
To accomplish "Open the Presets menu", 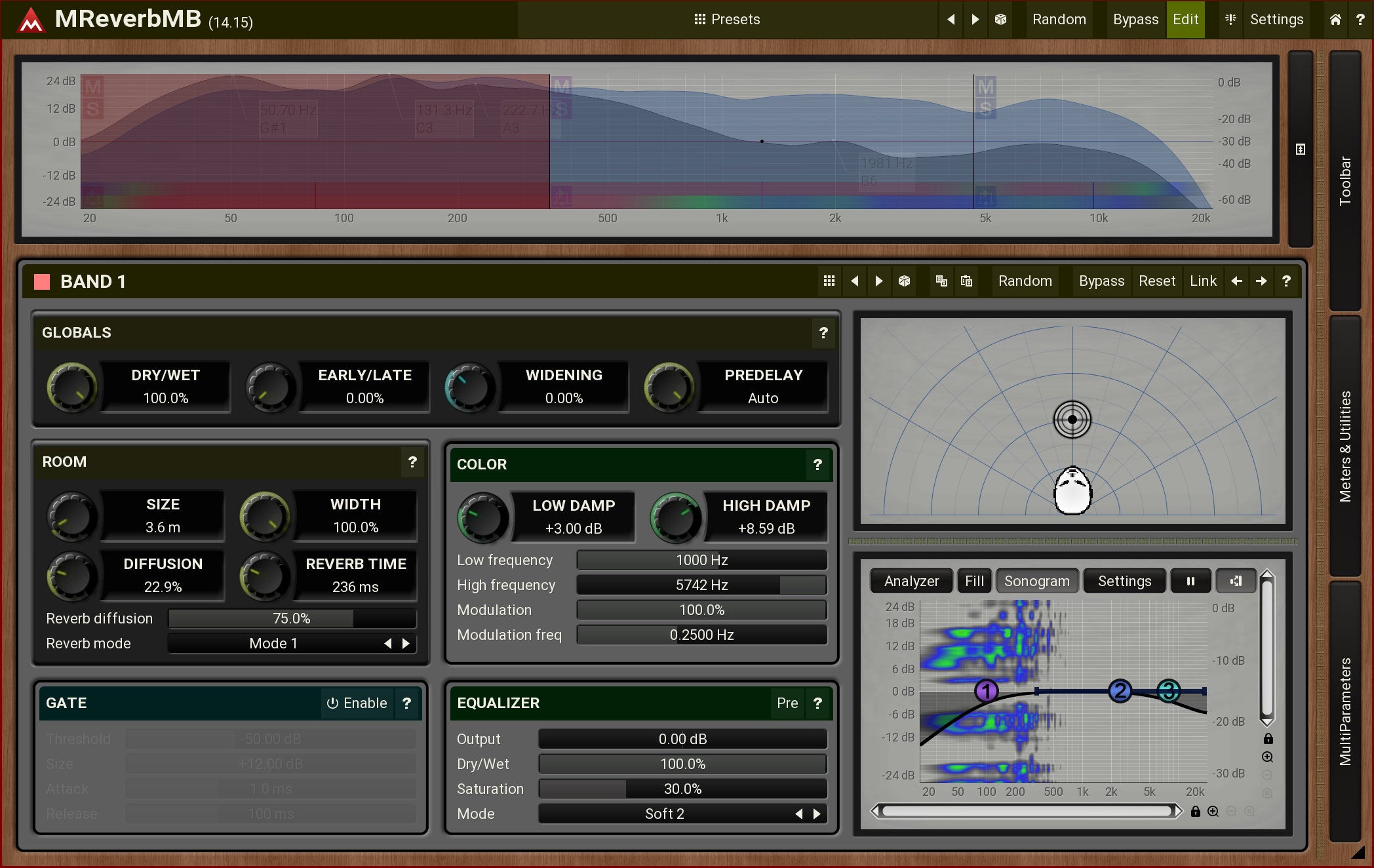I will pos(727,20).
